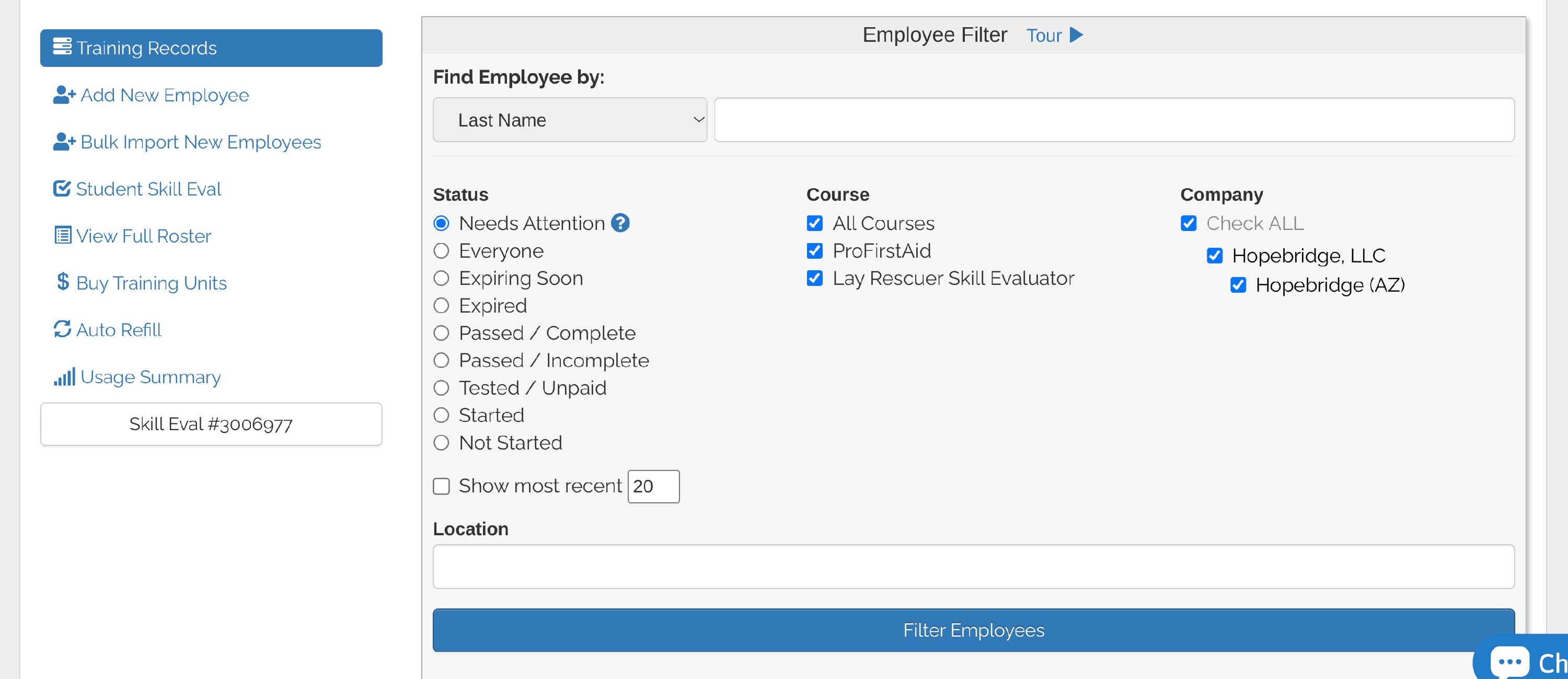
Task: Select the Expiring Soon status radio
Action: pyautogui.click(x=441, y=278)
